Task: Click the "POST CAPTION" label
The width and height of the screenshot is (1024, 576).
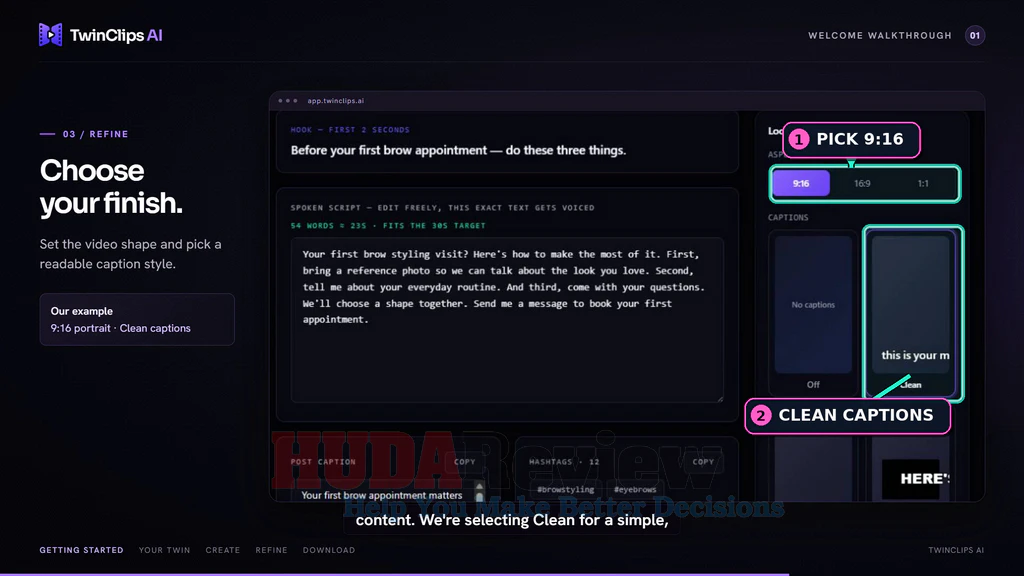Action: pos(323,462)
